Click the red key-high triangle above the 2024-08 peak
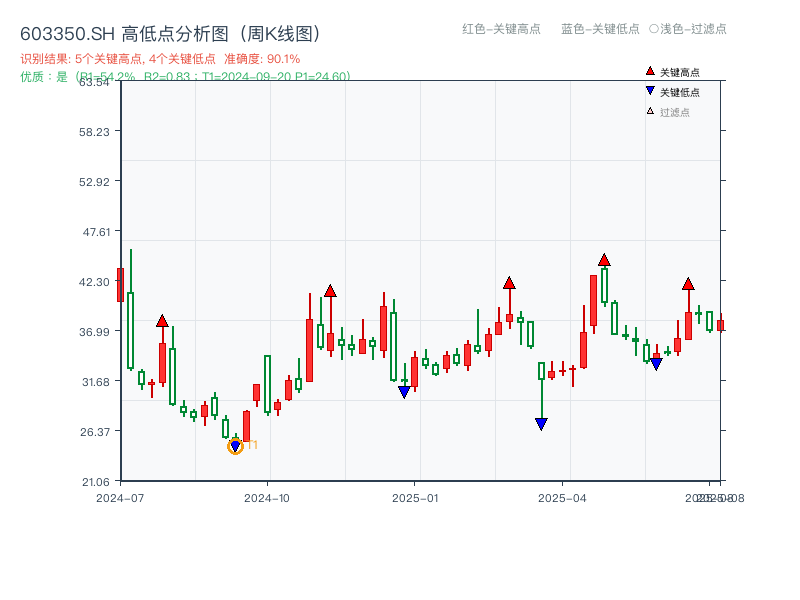This screenshot has height=600, width=800. click(163, 322)
